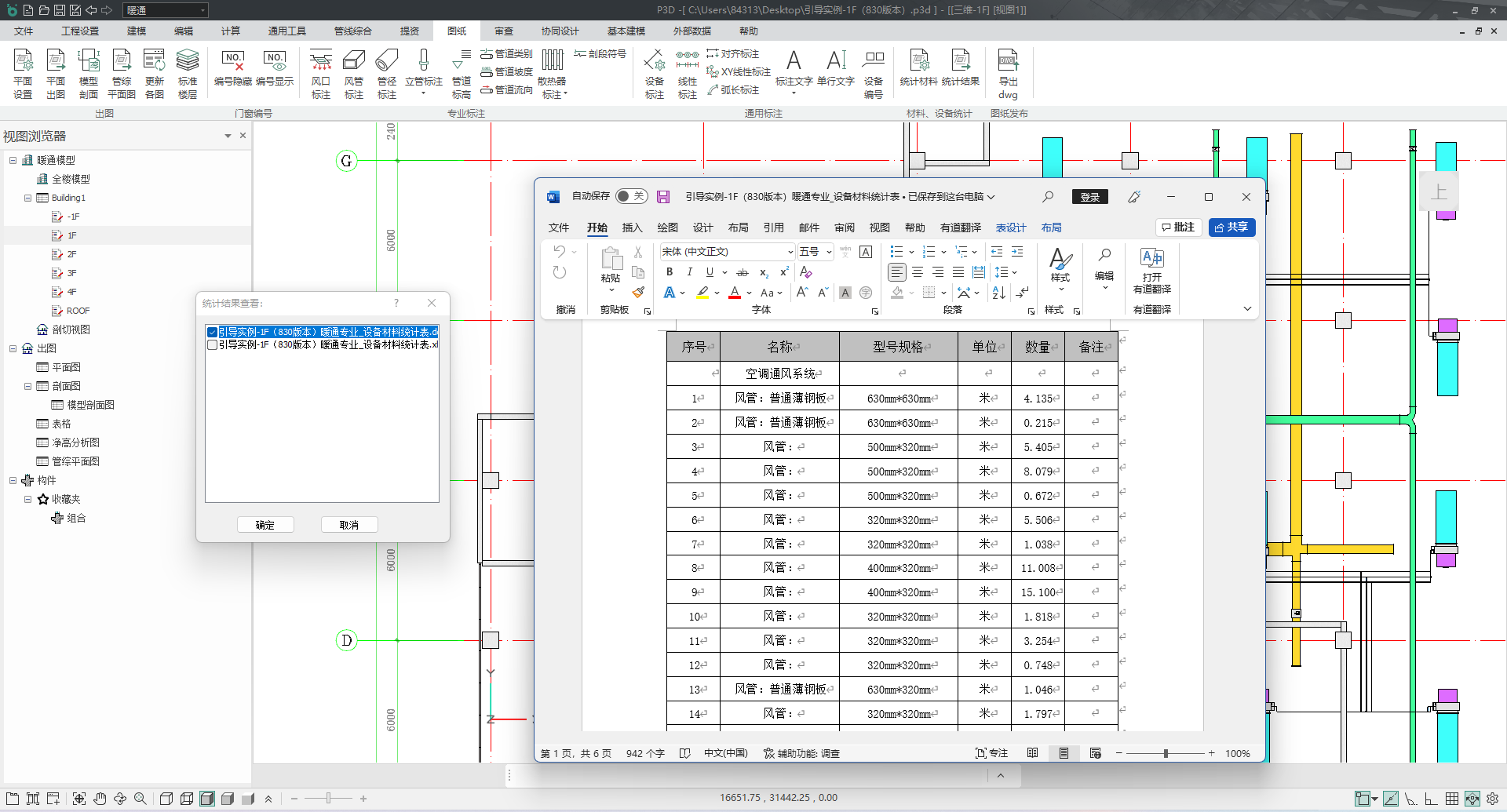The width and height of the screenshot is (1507, 812).
Task: Open the font name dropdown 宋体
Action: pyautogui.click(x=790, y=252)
